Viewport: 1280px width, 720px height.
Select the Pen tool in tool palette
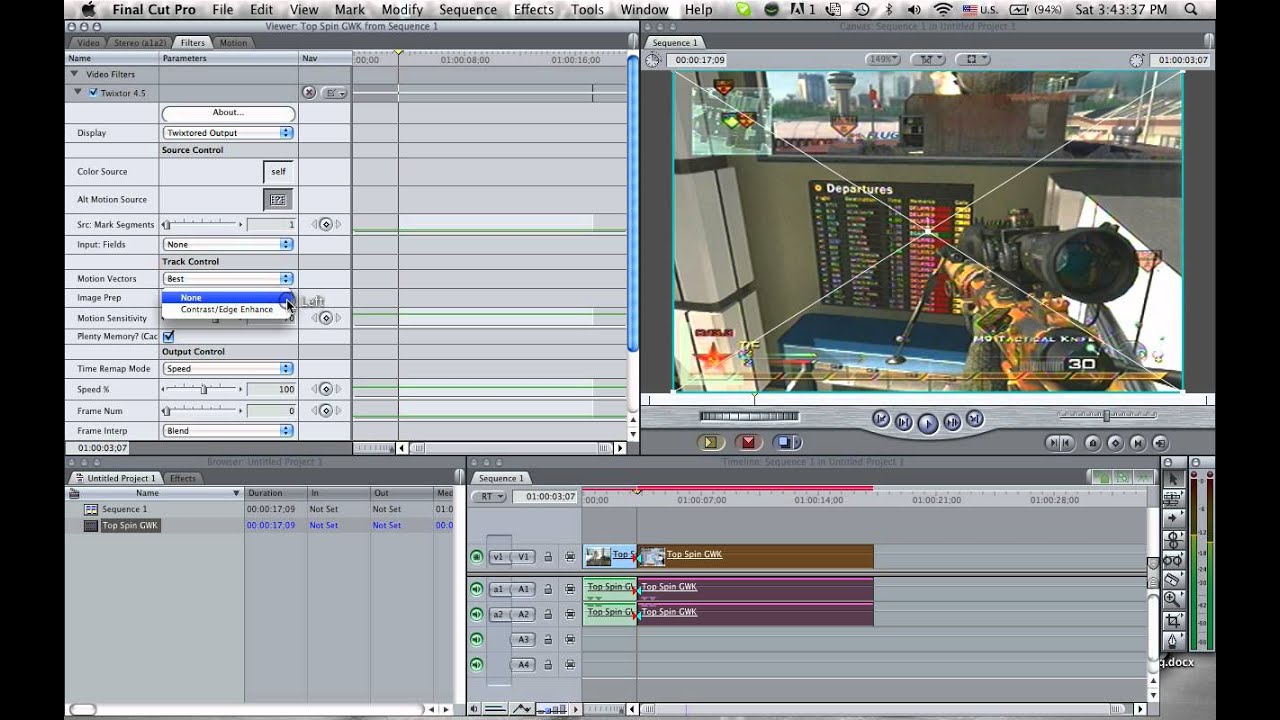[x=1173, y=640]
